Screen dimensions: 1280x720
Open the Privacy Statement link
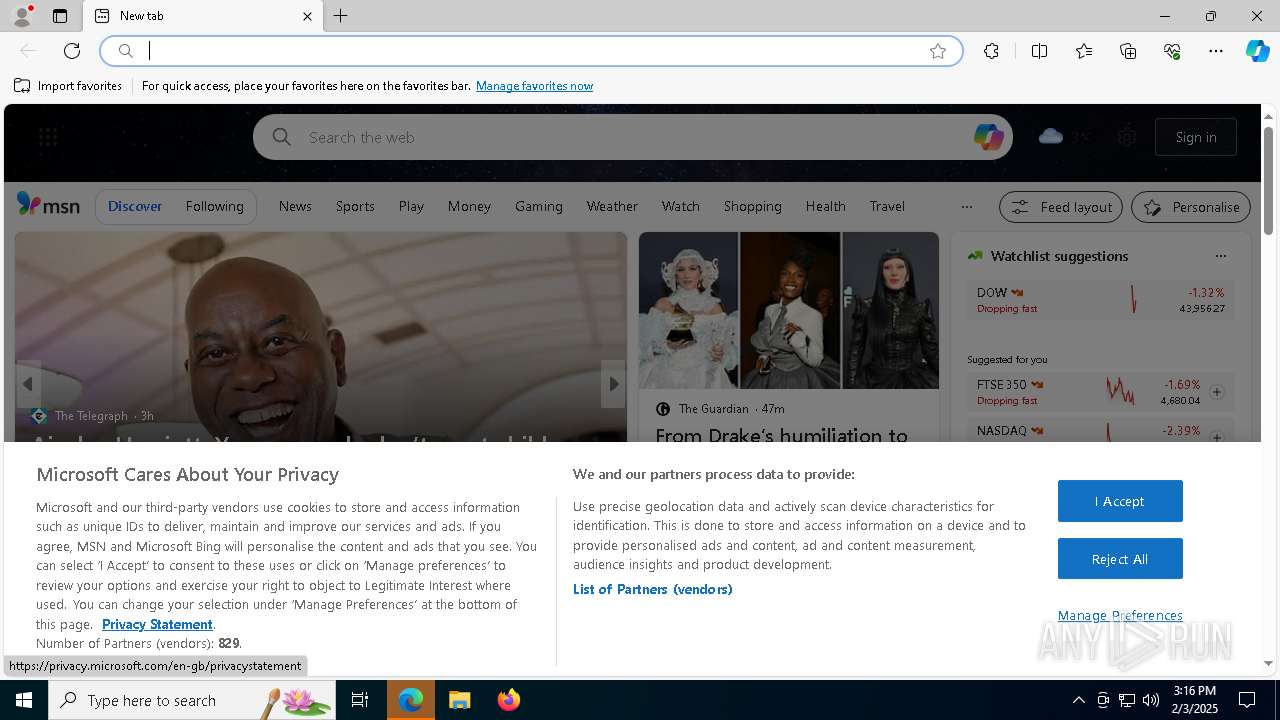tap(157, 624)
